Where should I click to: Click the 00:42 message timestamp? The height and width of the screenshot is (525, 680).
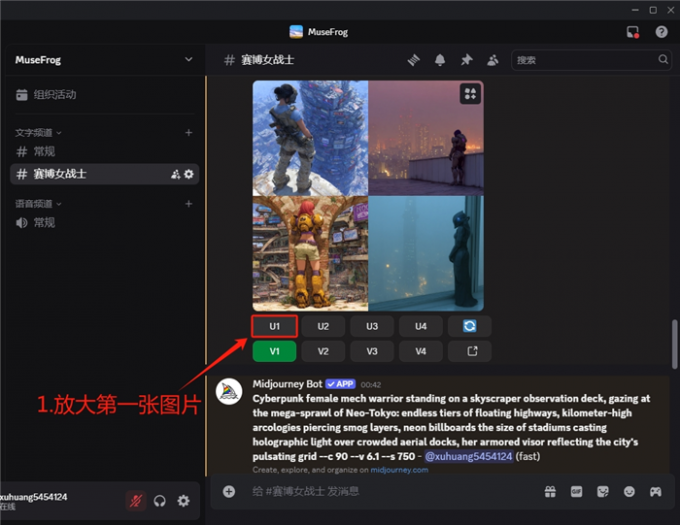371,385
